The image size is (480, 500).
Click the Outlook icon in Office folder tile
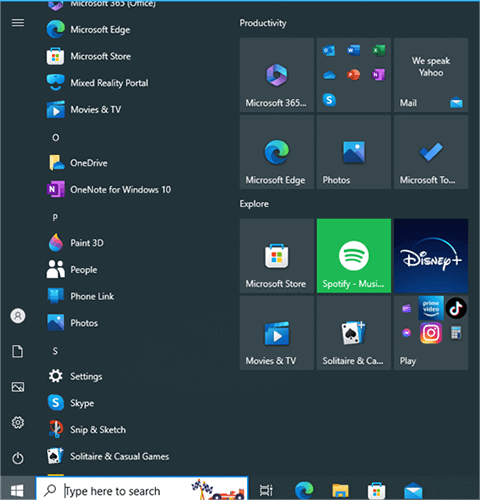click(x=329, y=51)
